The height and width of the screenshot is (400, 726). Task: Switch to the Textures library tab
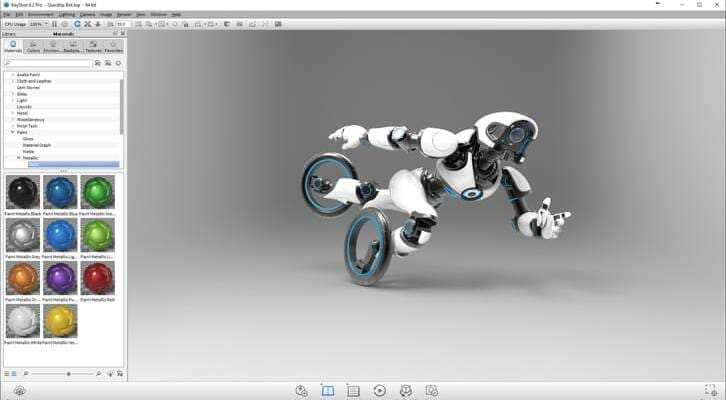coord(93,46)
